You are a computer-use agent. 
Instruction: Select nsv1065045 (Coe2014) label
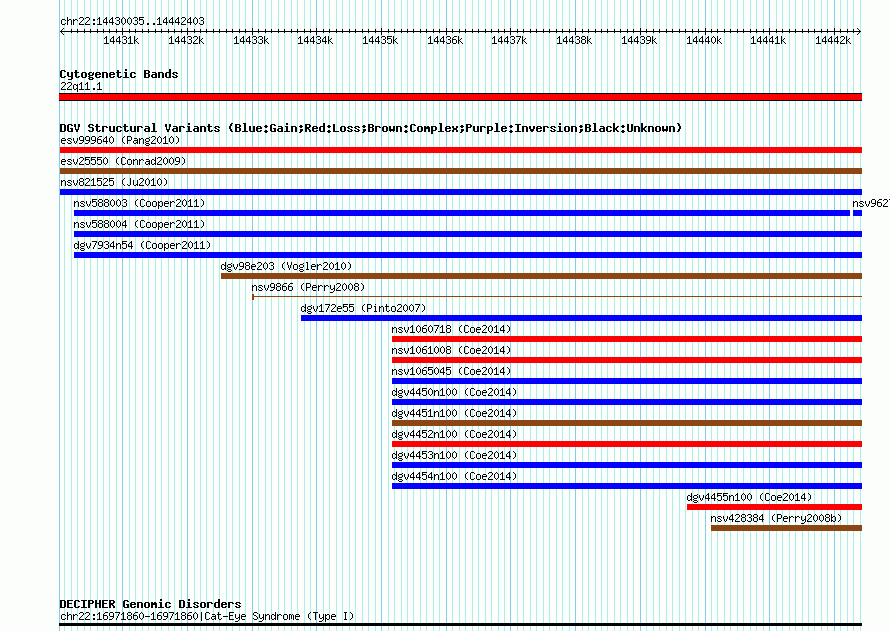(x=451, y=371)
